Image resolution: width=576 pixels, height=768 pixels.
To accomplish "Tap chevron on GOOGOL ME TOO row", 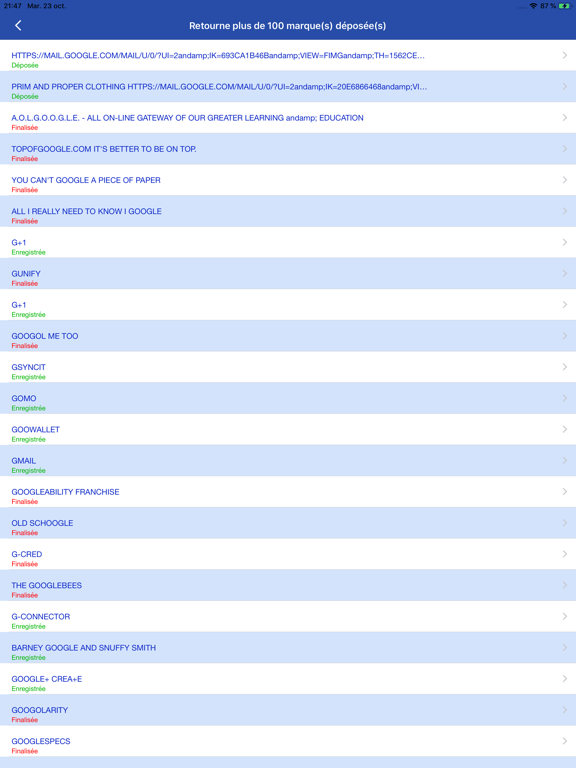I will point(565,336).
